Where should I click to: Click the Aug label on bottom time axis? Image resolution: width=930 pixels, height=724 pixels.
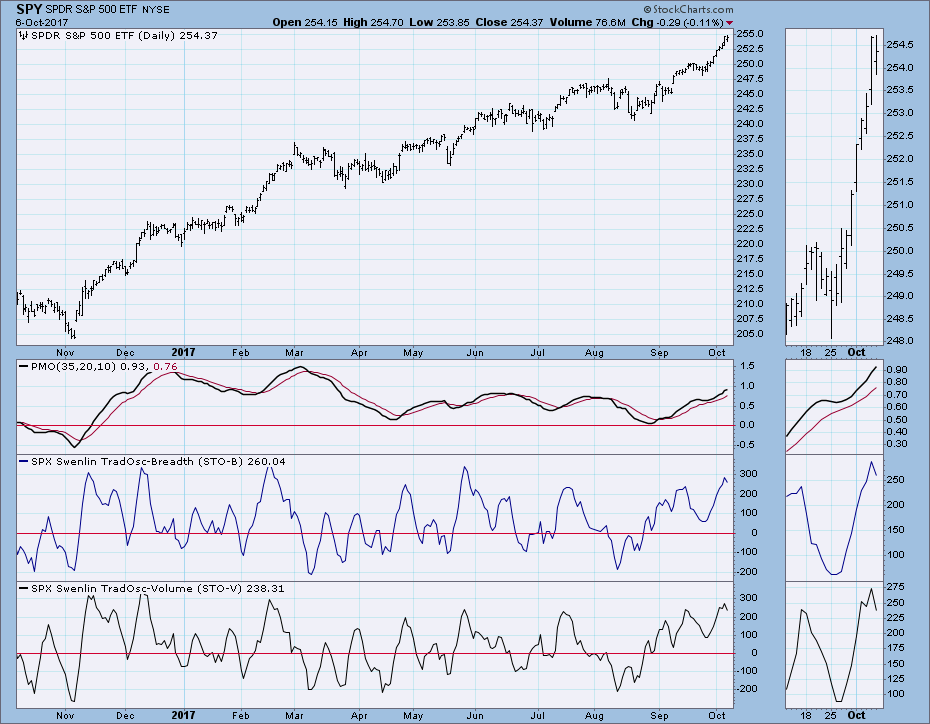[594, 716]
